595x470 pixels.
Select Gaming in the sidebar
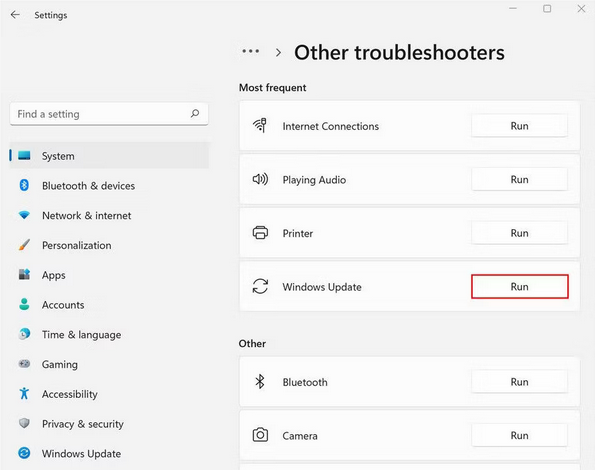[x=109, y=364]
